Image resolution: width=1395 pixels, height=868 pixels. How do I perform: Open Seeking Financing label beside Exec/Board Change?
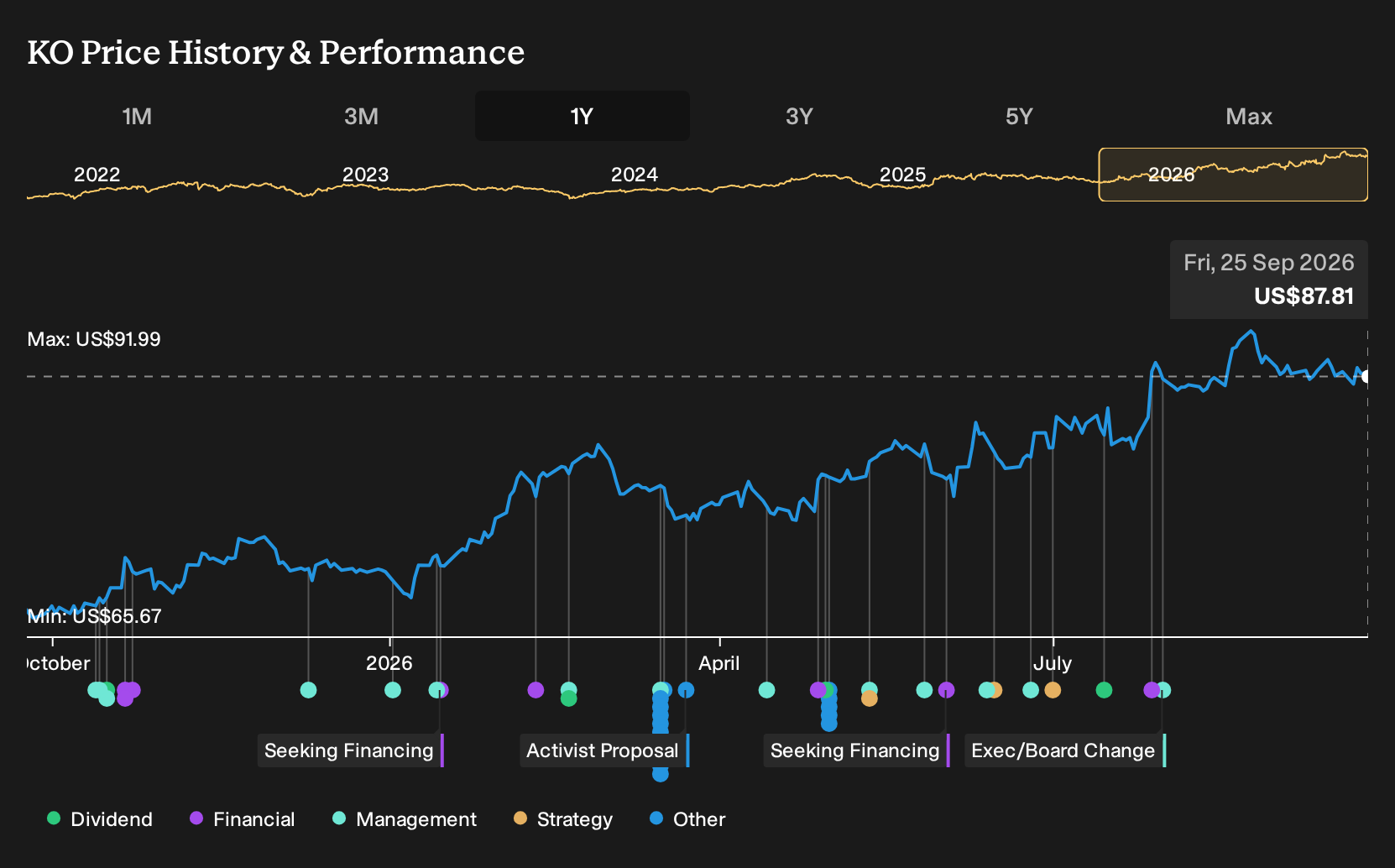pyautogui.click(x=857, y=750)
